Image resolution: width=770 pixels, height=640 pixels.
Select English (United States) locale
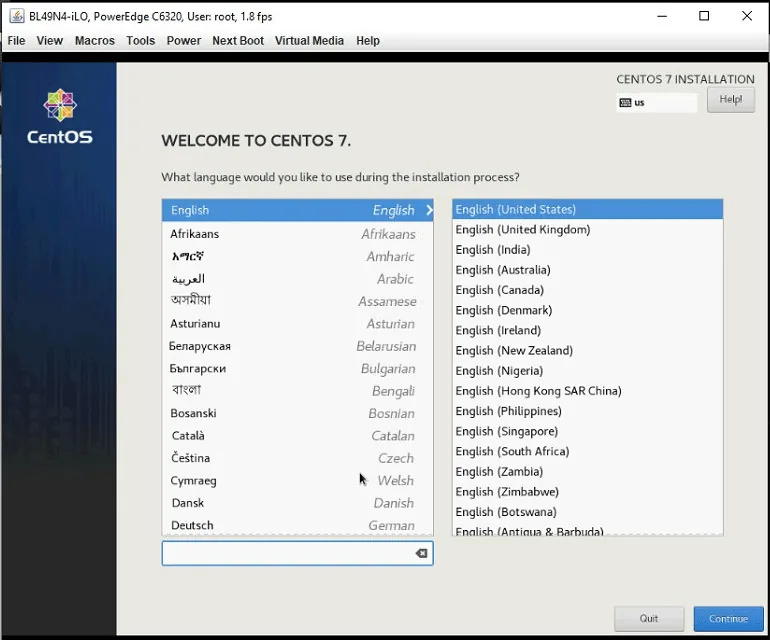587,209
